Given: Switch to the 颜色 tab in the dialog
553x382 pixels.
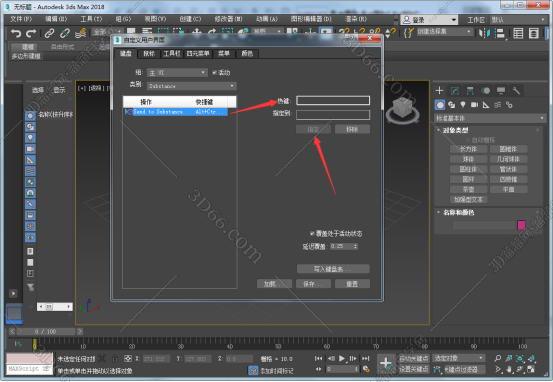Looking at the screenshot, I should coord(247,53).
